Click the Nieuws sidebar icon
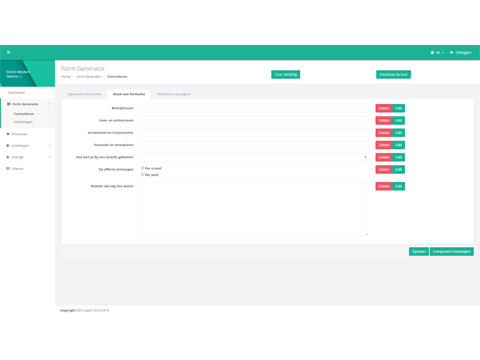The image size is (480, 360). pos(8,169)
